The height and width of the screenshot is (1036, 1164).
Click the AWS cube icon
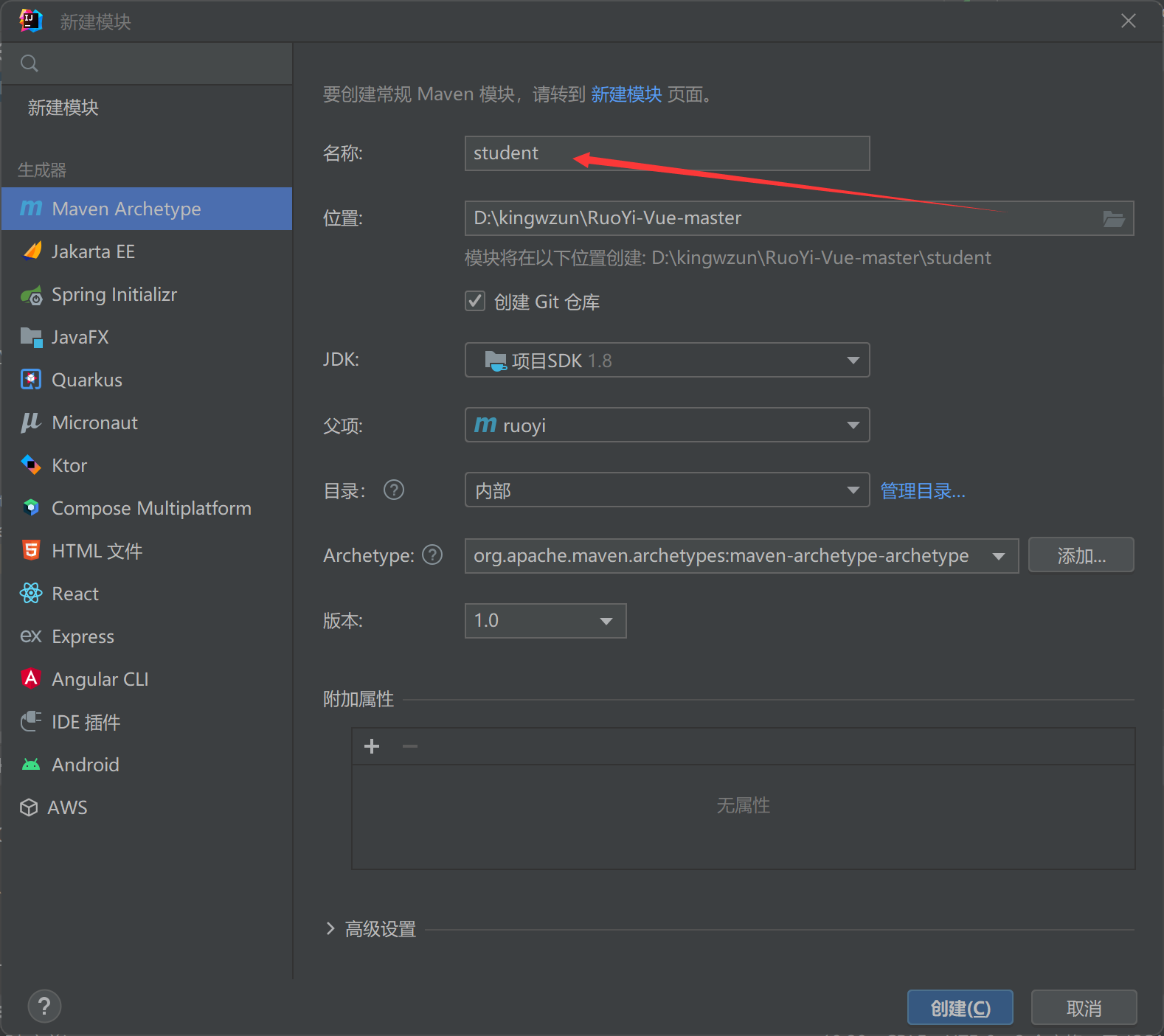point(29,807)
